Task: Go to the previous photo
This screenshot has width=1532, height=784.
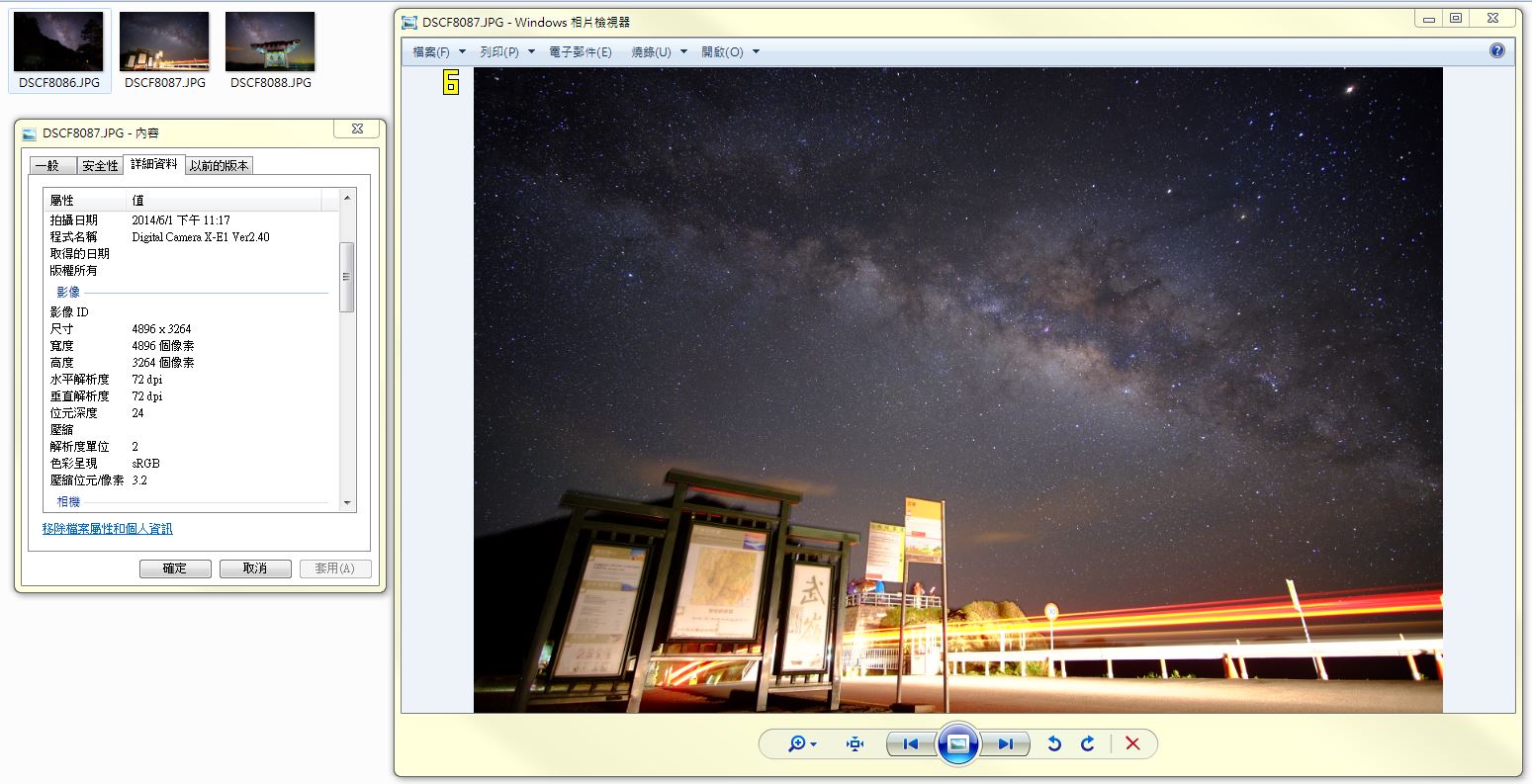Action: pyautogui.click(x=911, y=744)
